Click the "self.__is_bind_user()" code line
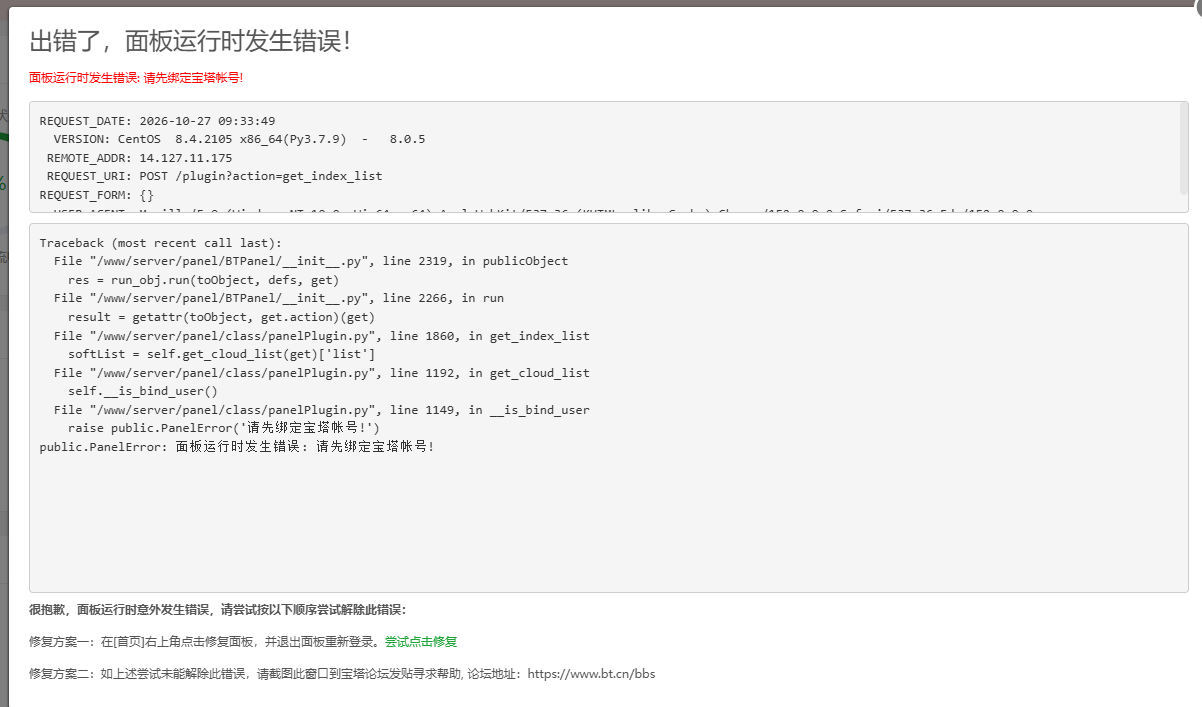Image resolution: width=1202 pixels, height=707 pixels. point(143,391)
